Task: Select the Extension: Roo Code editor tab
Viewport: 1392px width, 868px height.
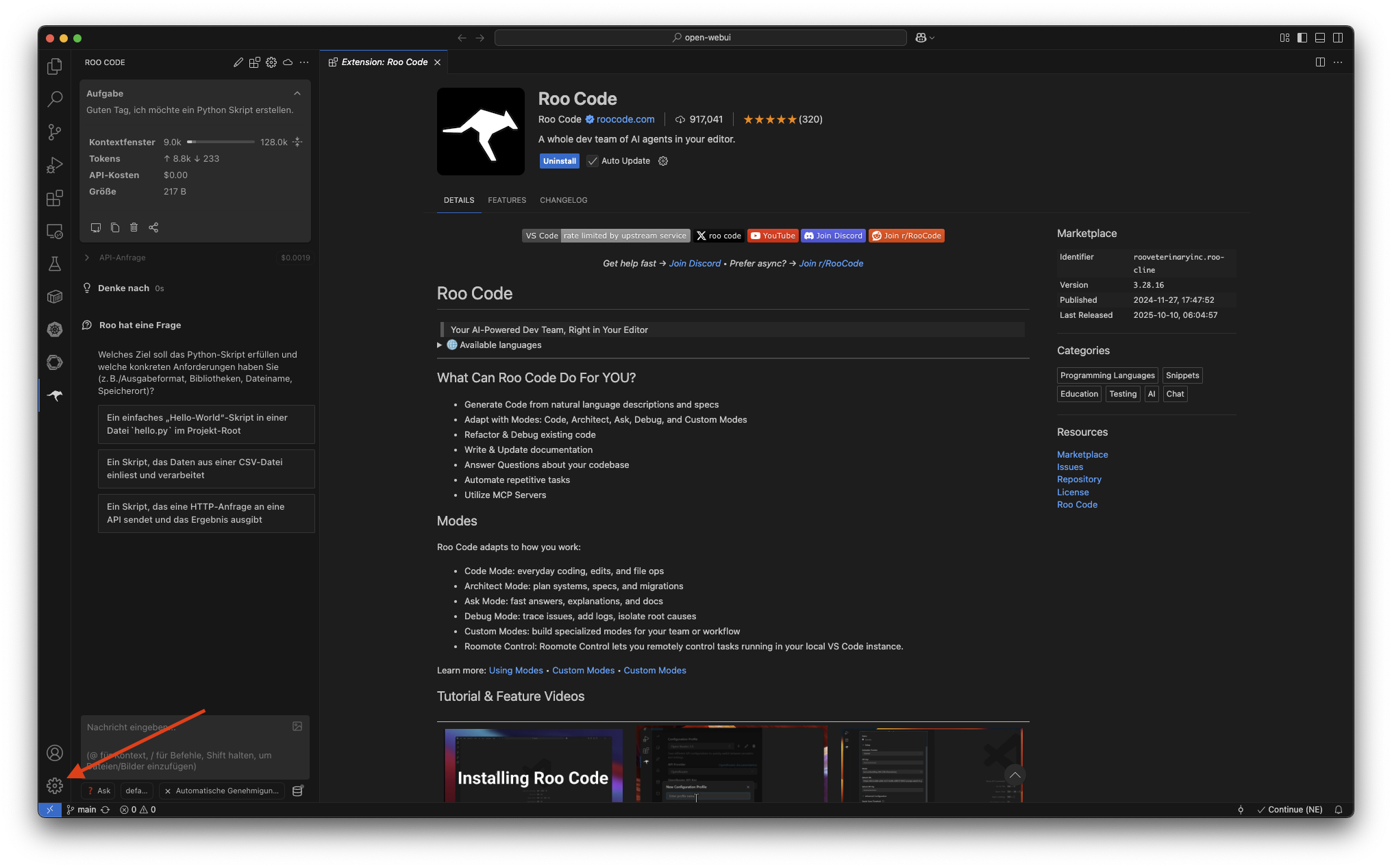Action: point(384,62)
